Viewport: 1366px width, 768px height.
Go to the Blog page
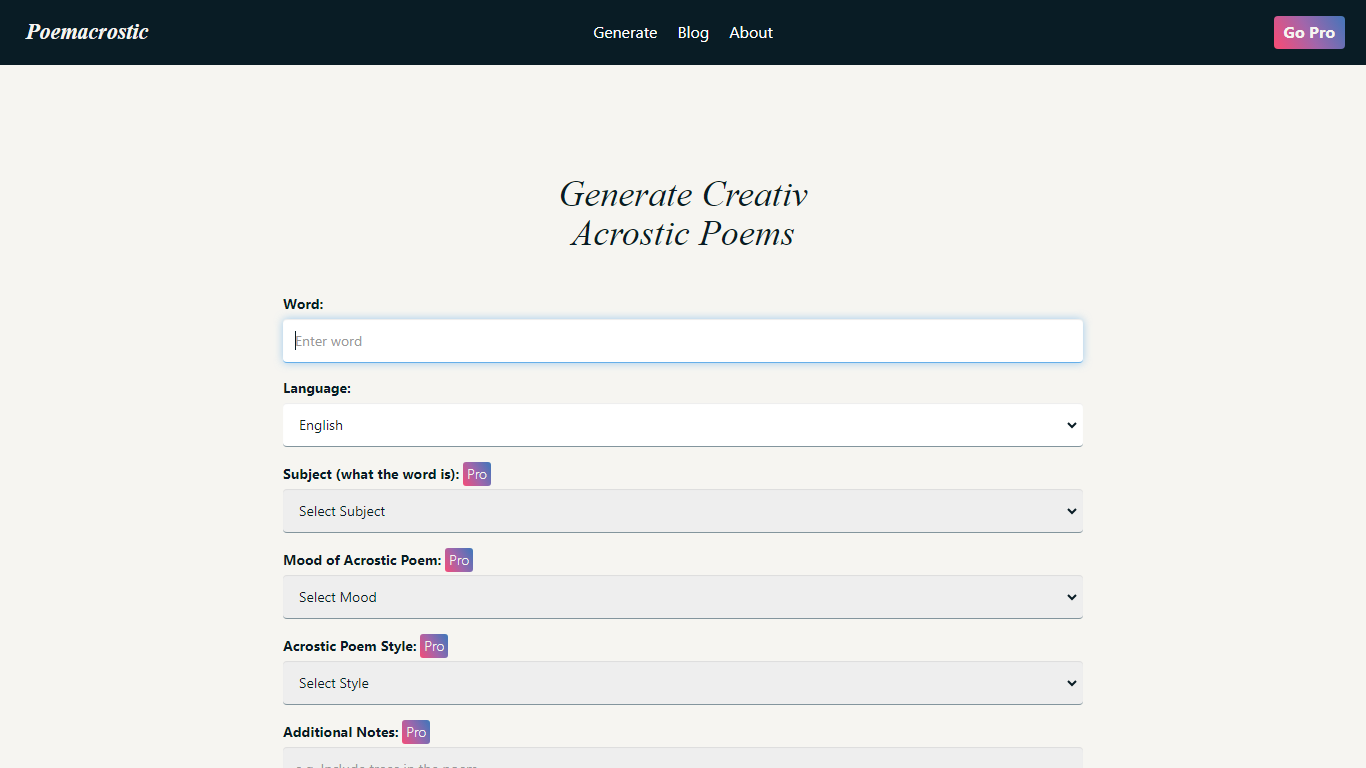(x=693, y=32)
